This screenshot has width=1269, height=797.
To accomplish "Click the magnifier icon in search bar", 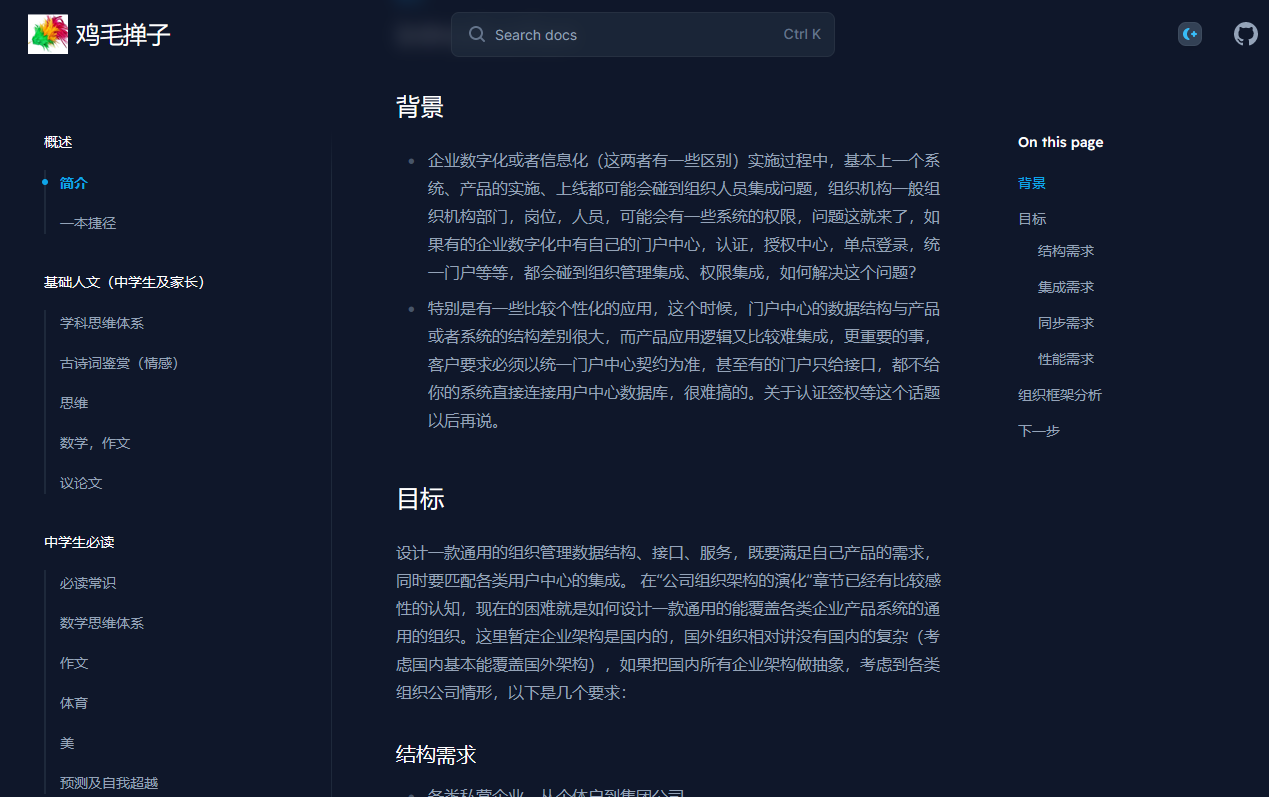I will (x=477, y=34).
